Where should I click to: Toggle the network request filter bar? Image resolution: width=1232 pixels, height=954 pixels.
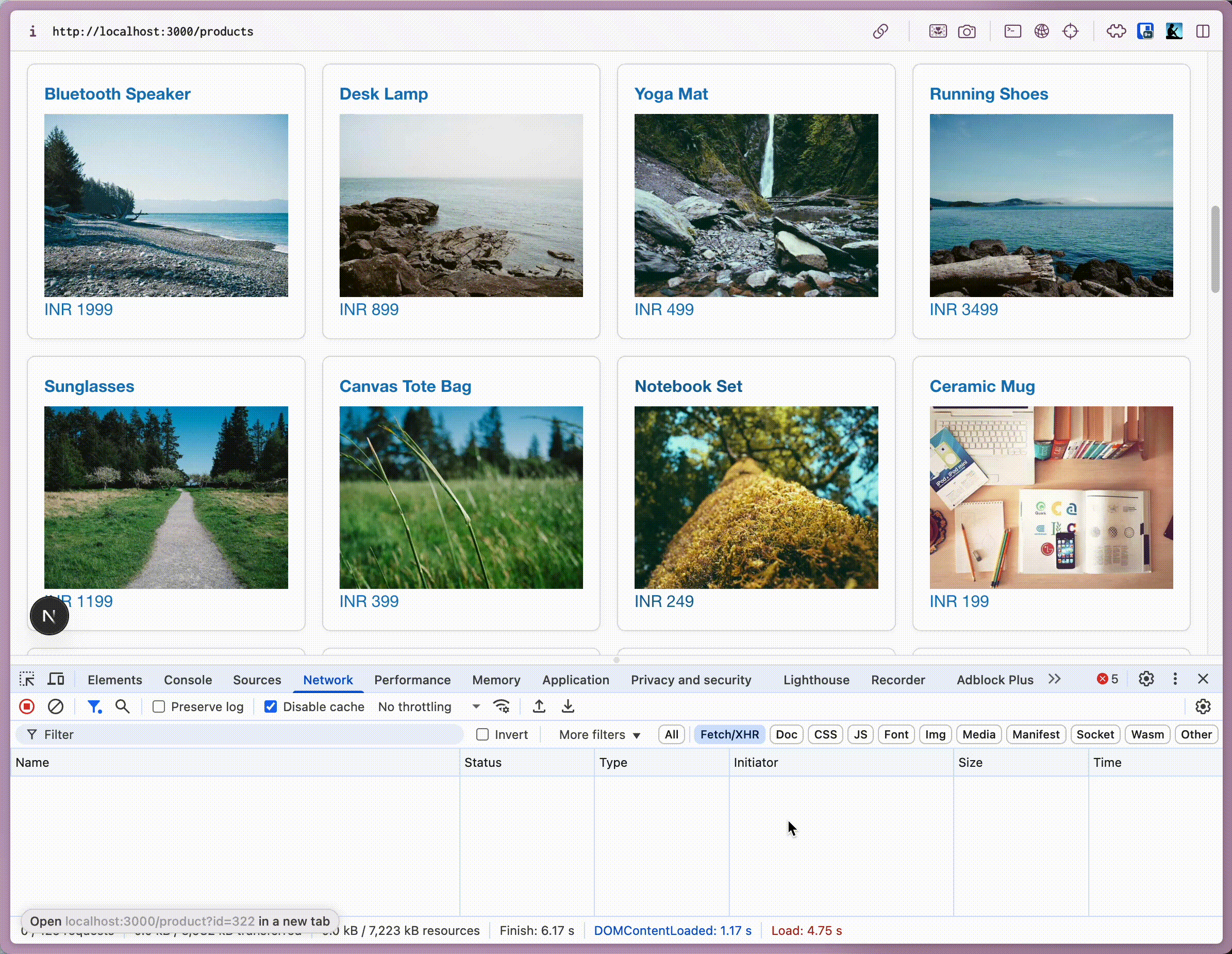95,706
